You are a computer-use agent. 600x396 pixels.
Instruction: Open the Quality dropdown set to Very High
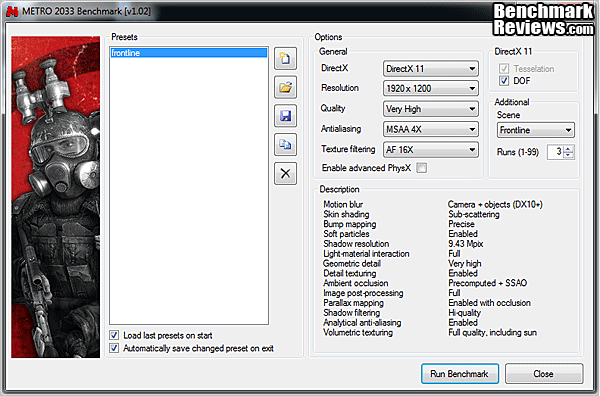[x=431, y=109]
